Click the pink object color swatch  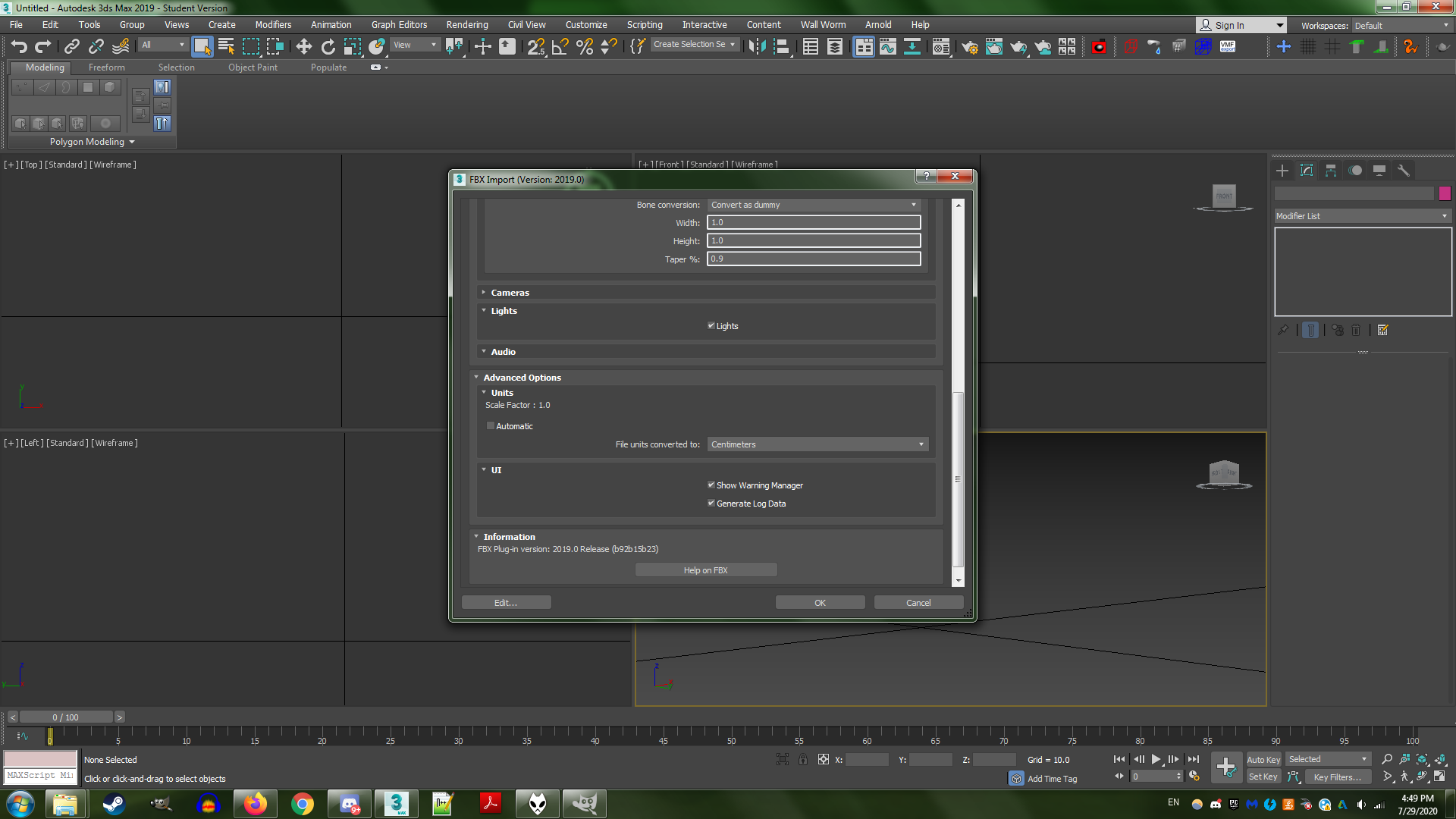[x=1445, y=193]
